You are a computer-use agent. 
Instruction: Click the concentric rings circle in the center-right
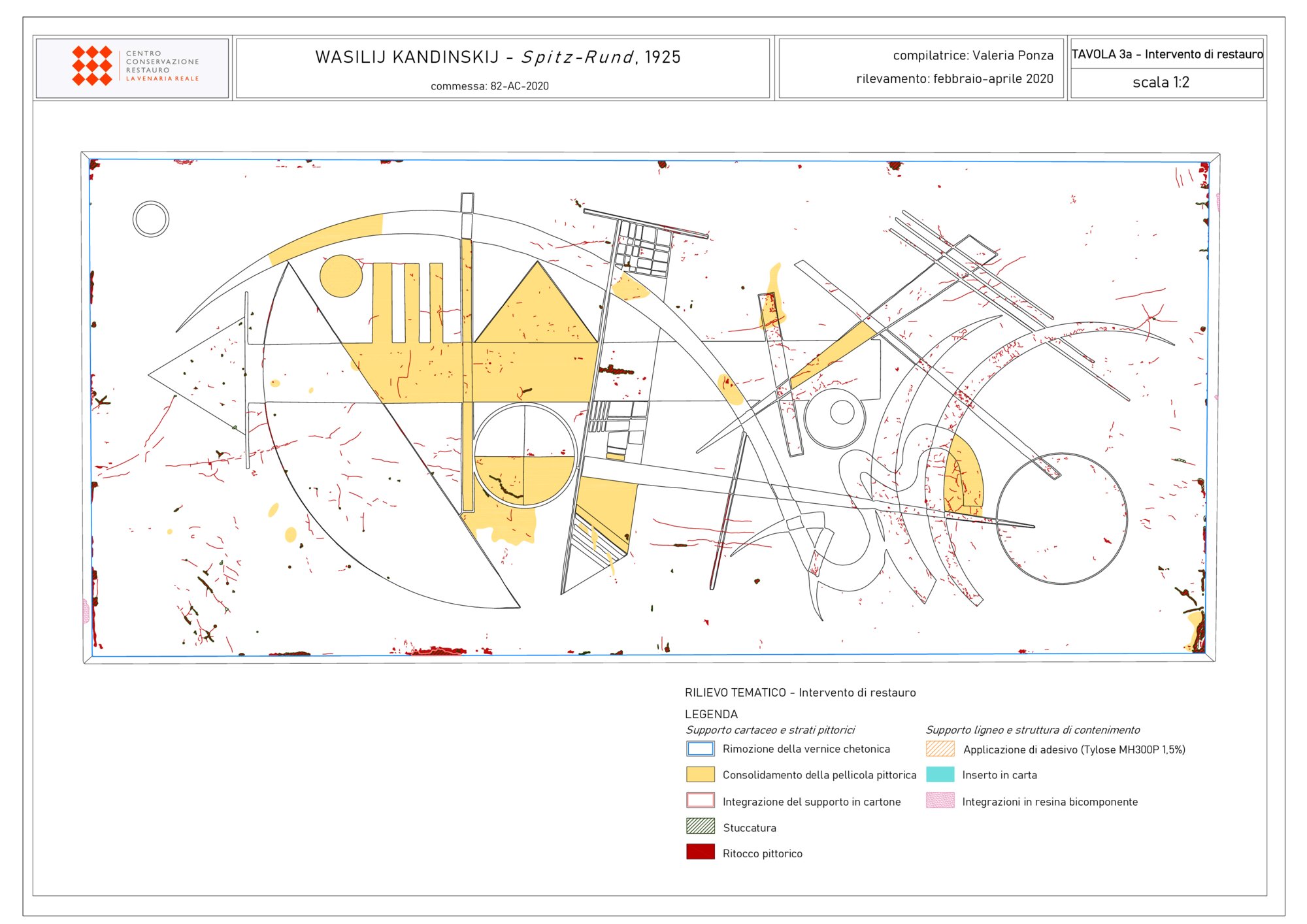pos(835,418)
